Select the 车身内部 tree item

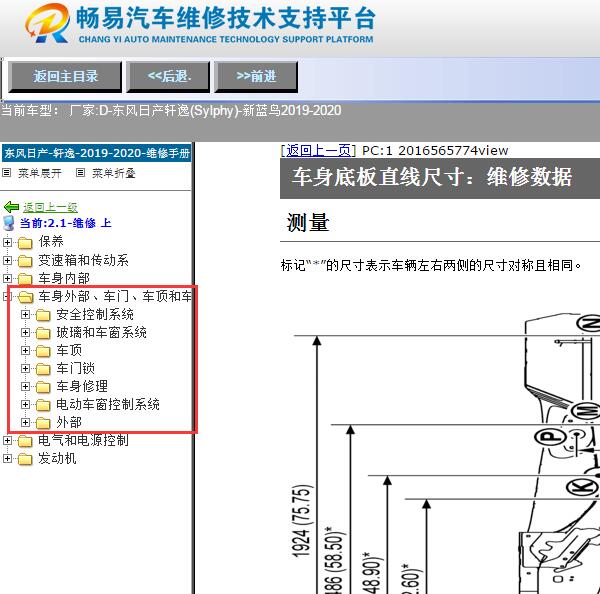[x=64, y=278]
